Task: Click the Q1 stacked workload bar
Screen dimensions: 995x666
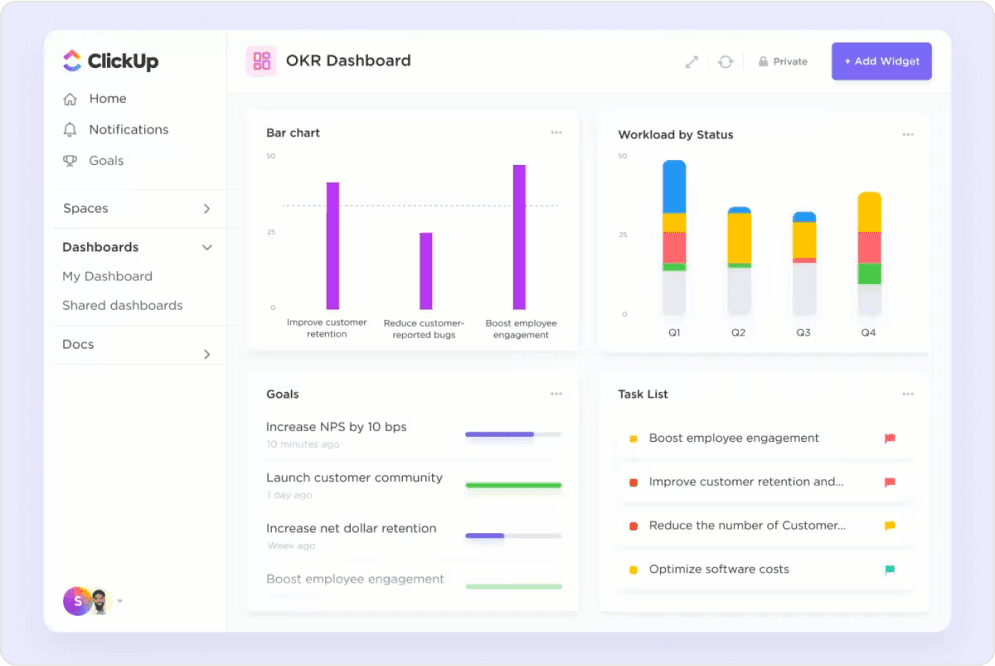Action: 674,238
